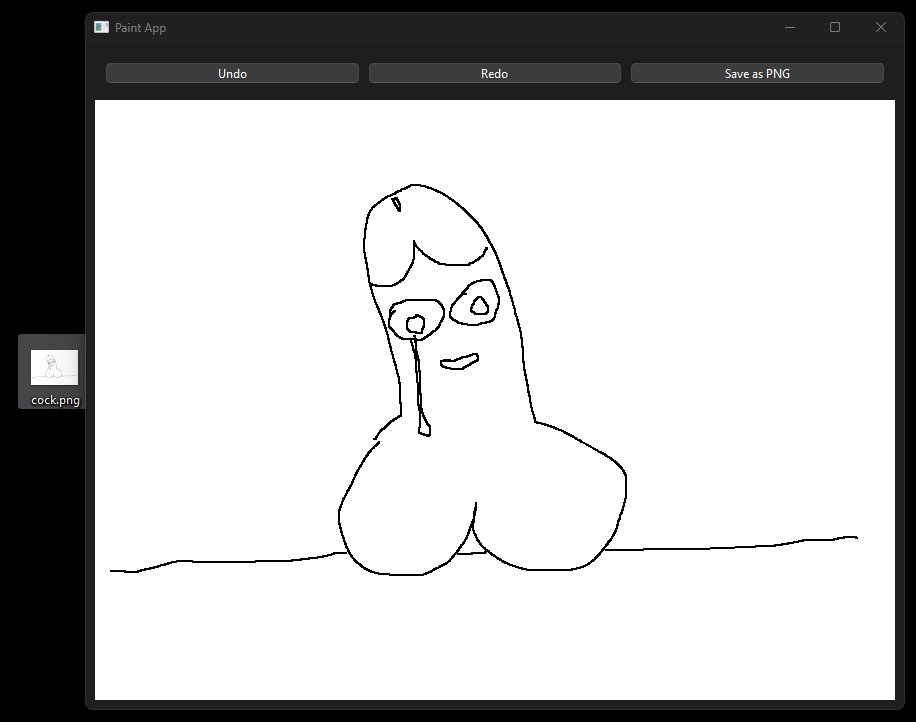Minimize the Paint App window
Screen dimensions: 916x722
(x=789, y=27)
